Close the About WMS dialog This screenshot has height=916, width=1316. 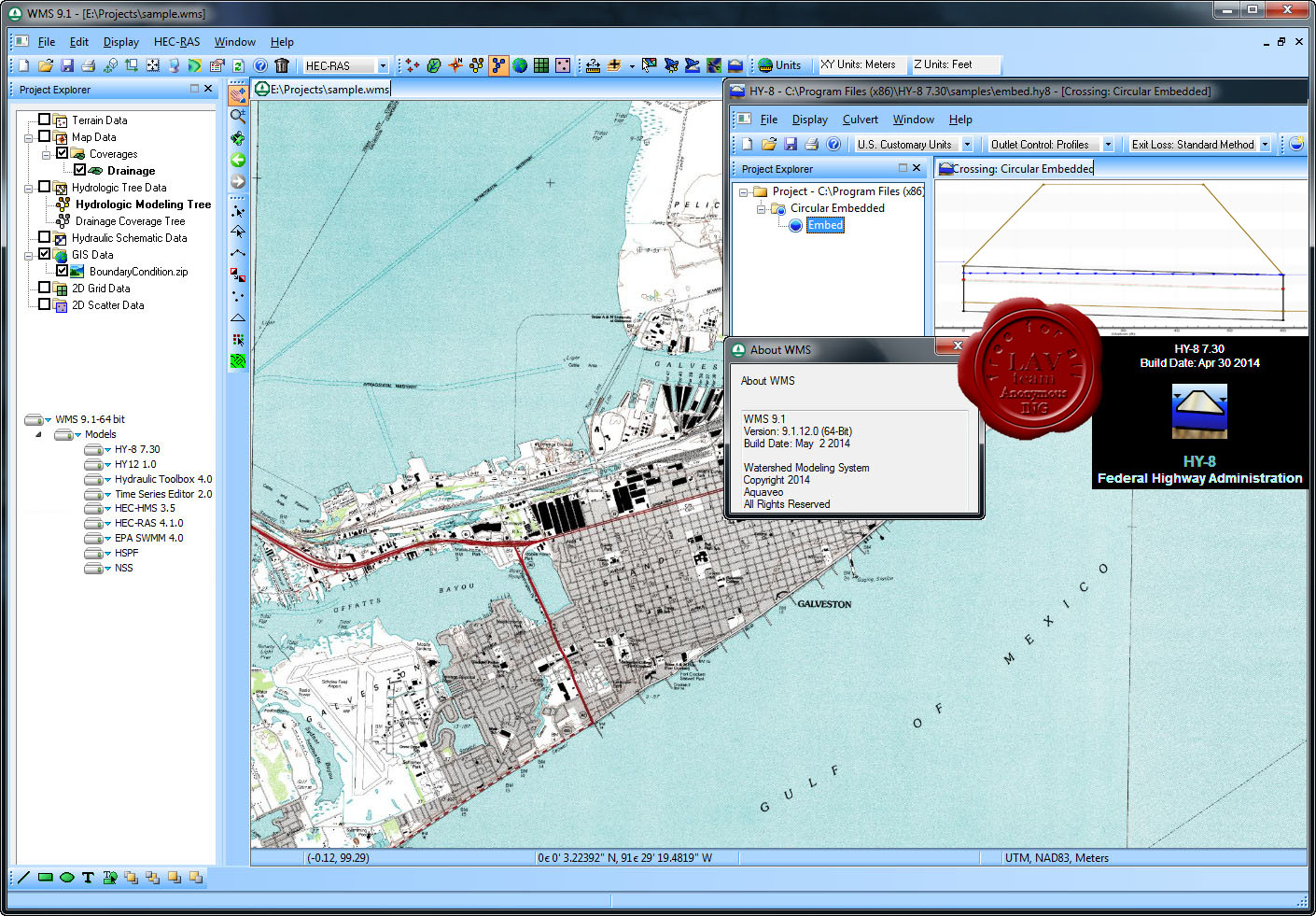pyautogui.click(x=958, y=346)
